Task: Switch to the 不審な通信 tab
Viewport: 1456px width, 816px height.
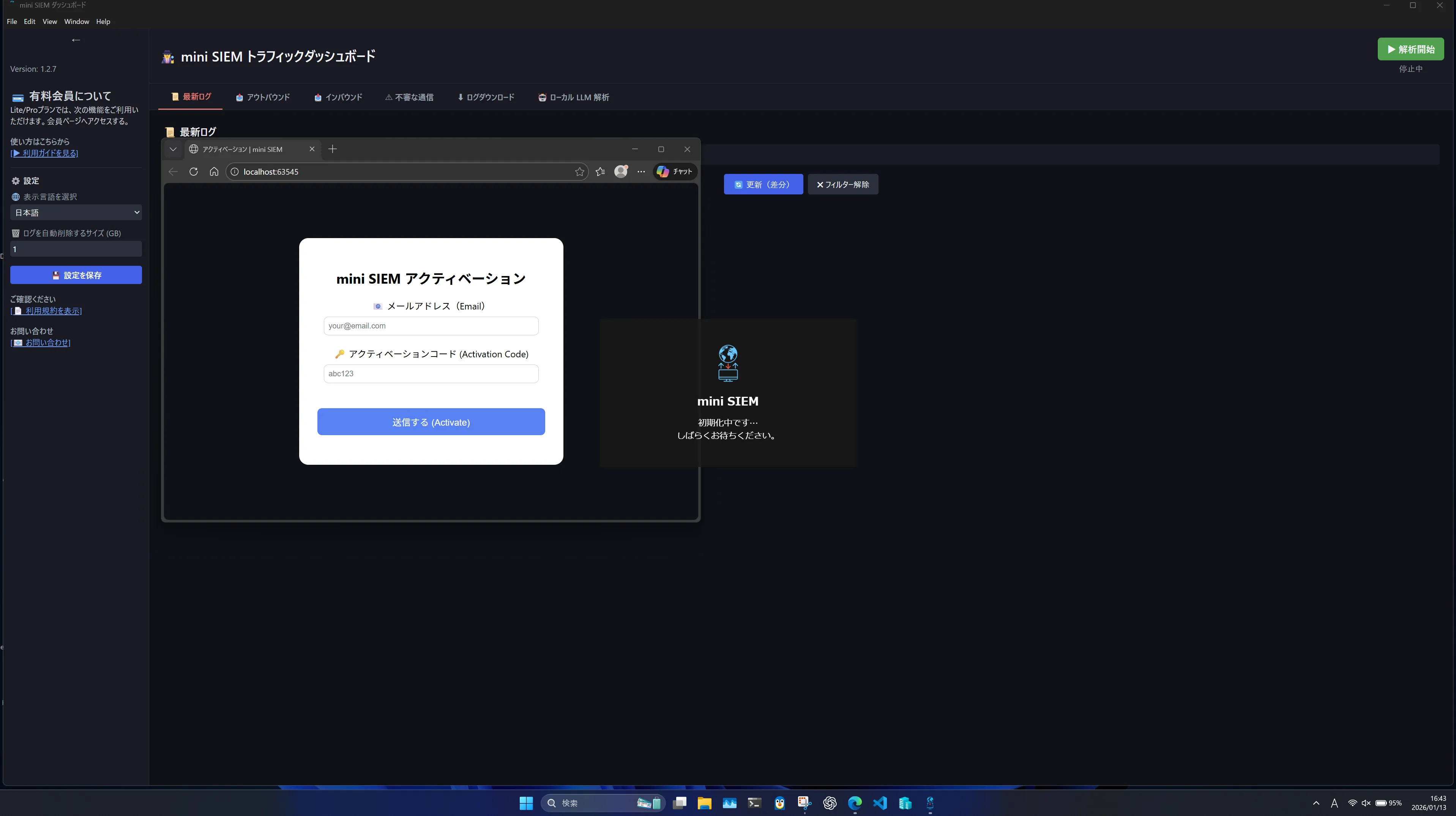Action: [409, 97]
